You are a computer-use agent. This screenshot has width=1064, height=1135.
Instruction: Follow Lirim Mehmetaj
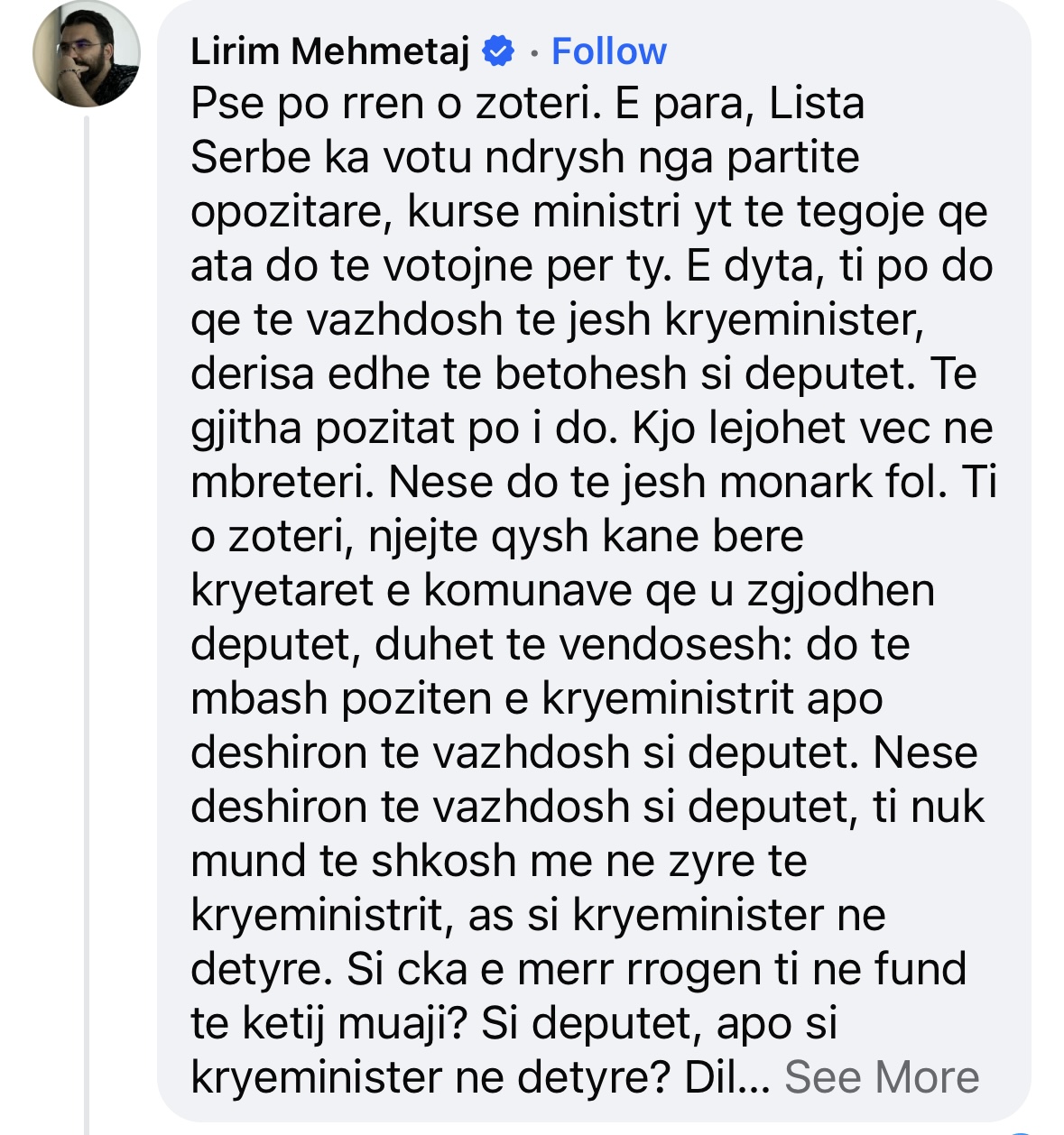[608, 51]
